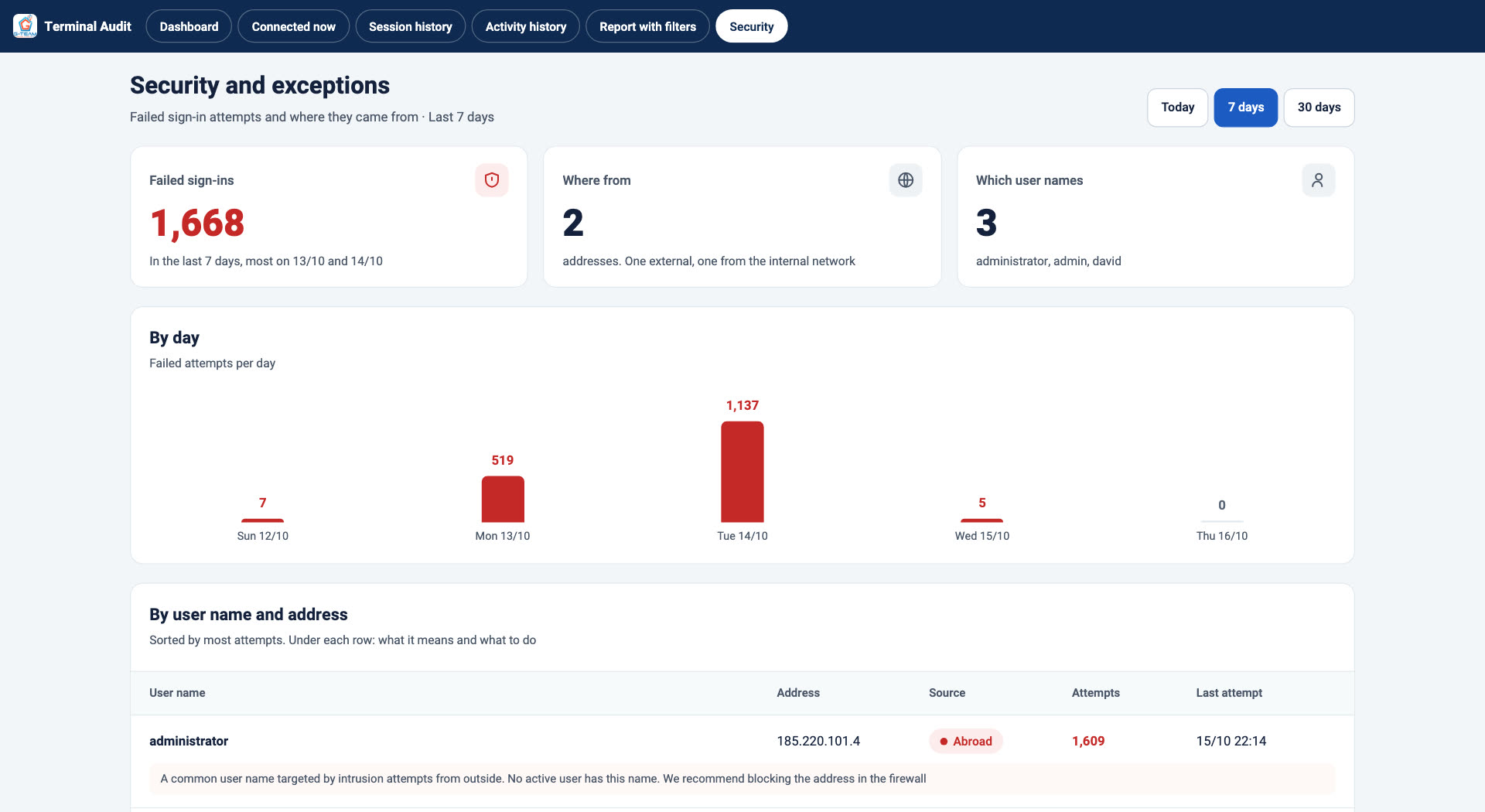Screen dimensions: 1485x812
Task: Click the User name column header
Action: coord(177,693)
